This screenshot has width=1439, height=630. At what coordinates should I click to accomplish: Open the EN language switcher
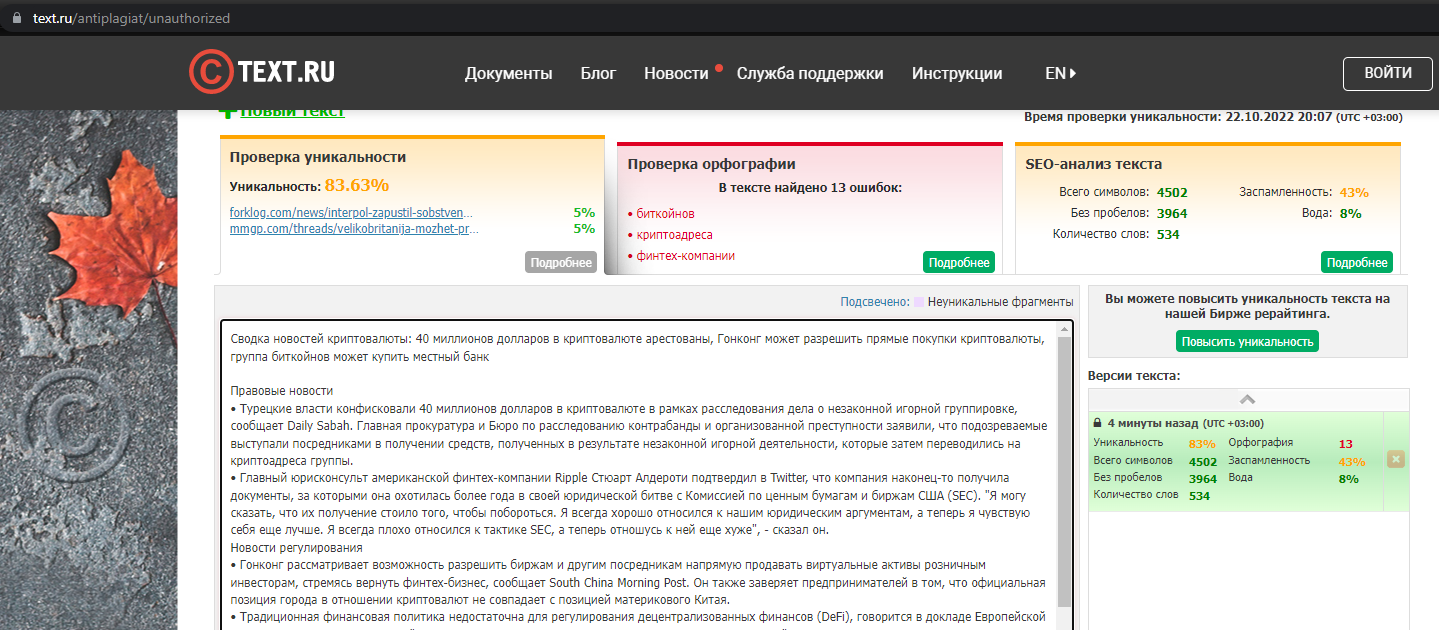pyautogui.click(x=1060, y=73)
